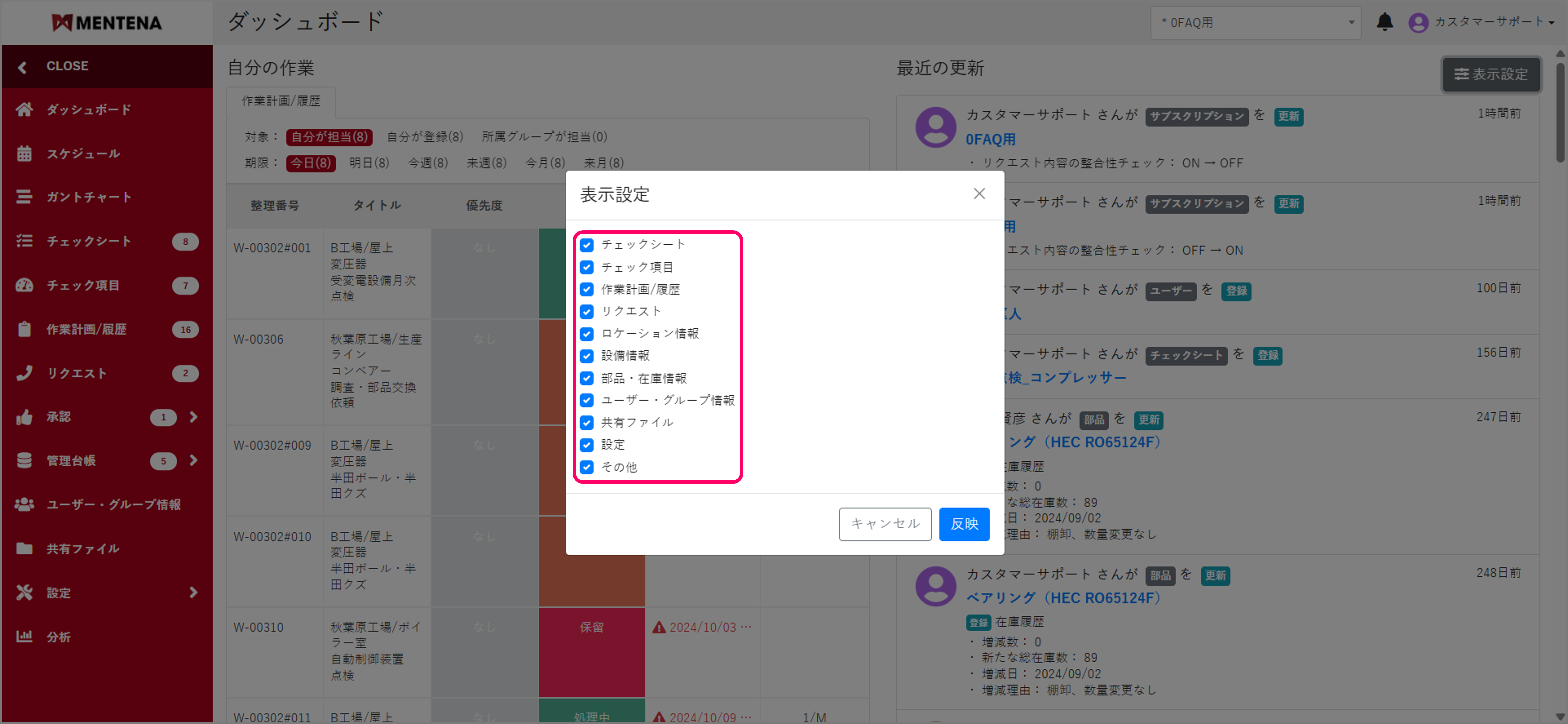The image size is (1568, 724).
Task: Expand the 承認 sidebar submenu
Action: 194,417
